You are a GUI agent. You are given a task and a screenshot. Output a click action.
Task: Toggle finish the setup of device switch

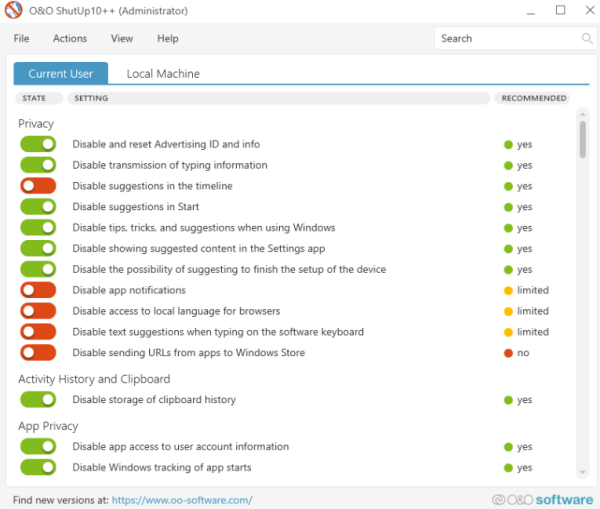(38, 269)
